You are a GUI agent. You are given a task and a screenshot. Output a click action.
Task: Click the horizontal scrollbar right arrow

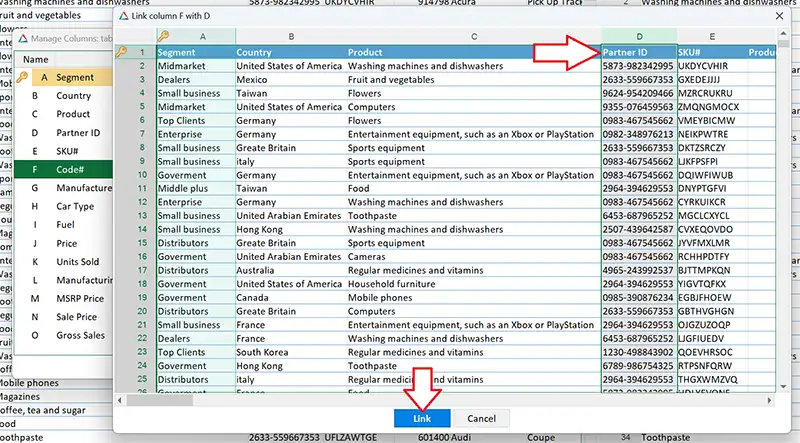769,401
